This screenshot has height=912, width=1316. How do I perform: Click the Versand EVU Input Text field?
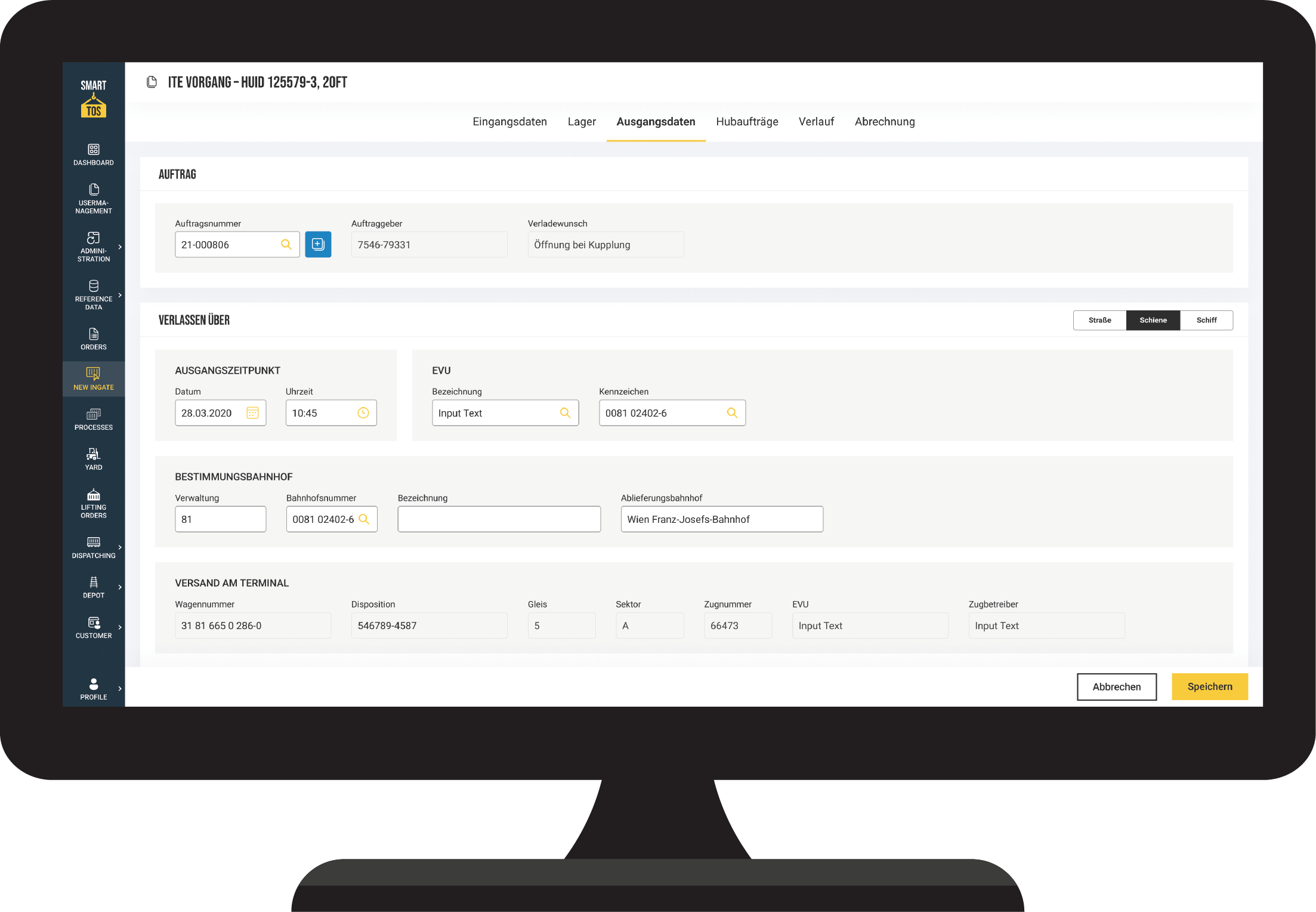coord(870,626)
